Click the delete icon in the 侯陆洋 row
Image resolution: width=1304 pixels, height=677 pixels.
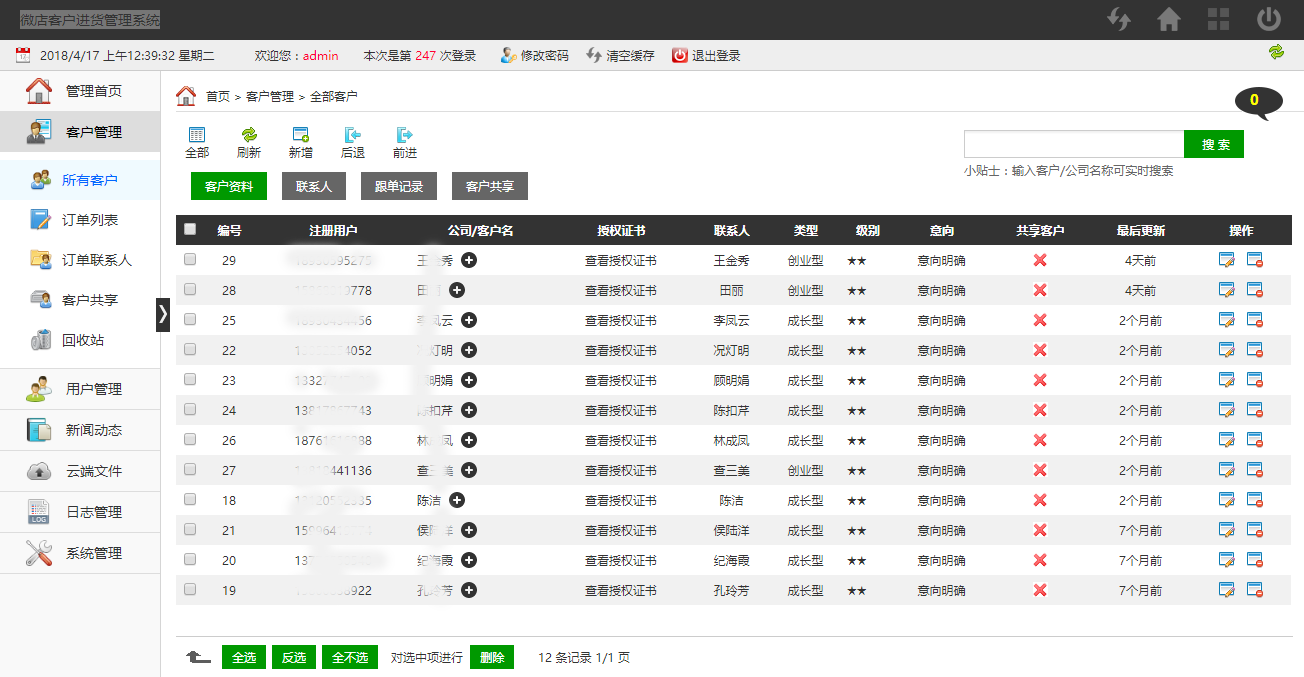(1255, 530)
